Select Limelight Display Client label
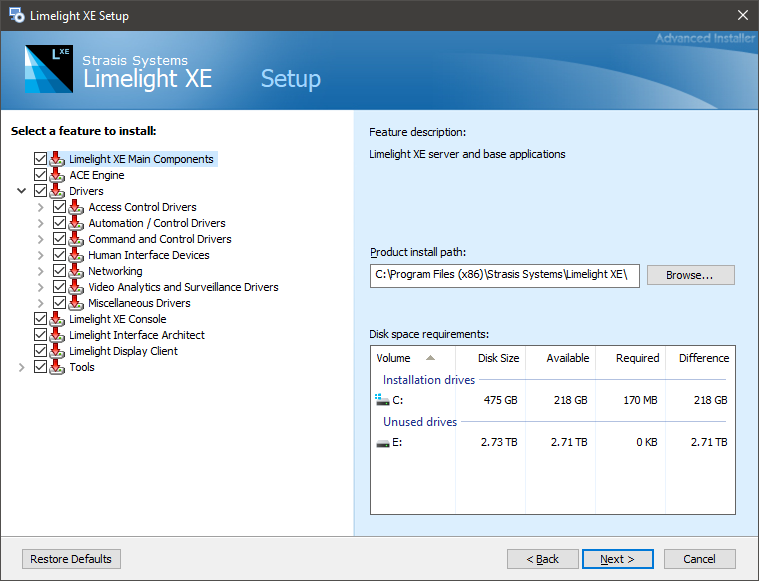The image size is (759, 581). 123,351
